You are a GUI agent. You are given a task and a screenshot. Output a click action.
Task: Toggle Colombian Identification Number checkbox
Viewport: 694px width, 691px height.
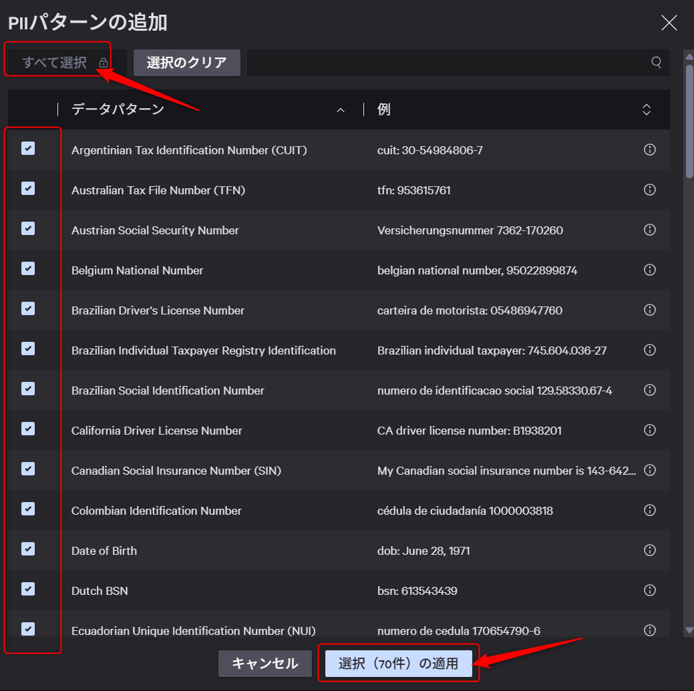click(28, 509)
